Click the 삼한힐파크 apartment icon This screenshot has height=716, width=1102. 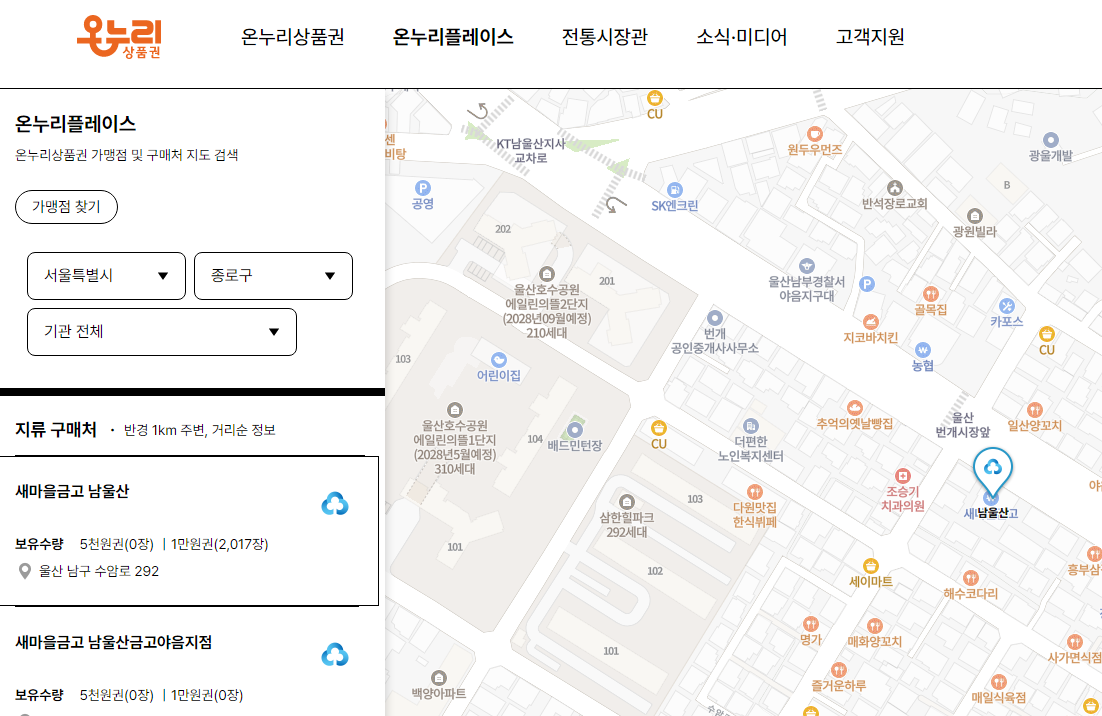627,502
